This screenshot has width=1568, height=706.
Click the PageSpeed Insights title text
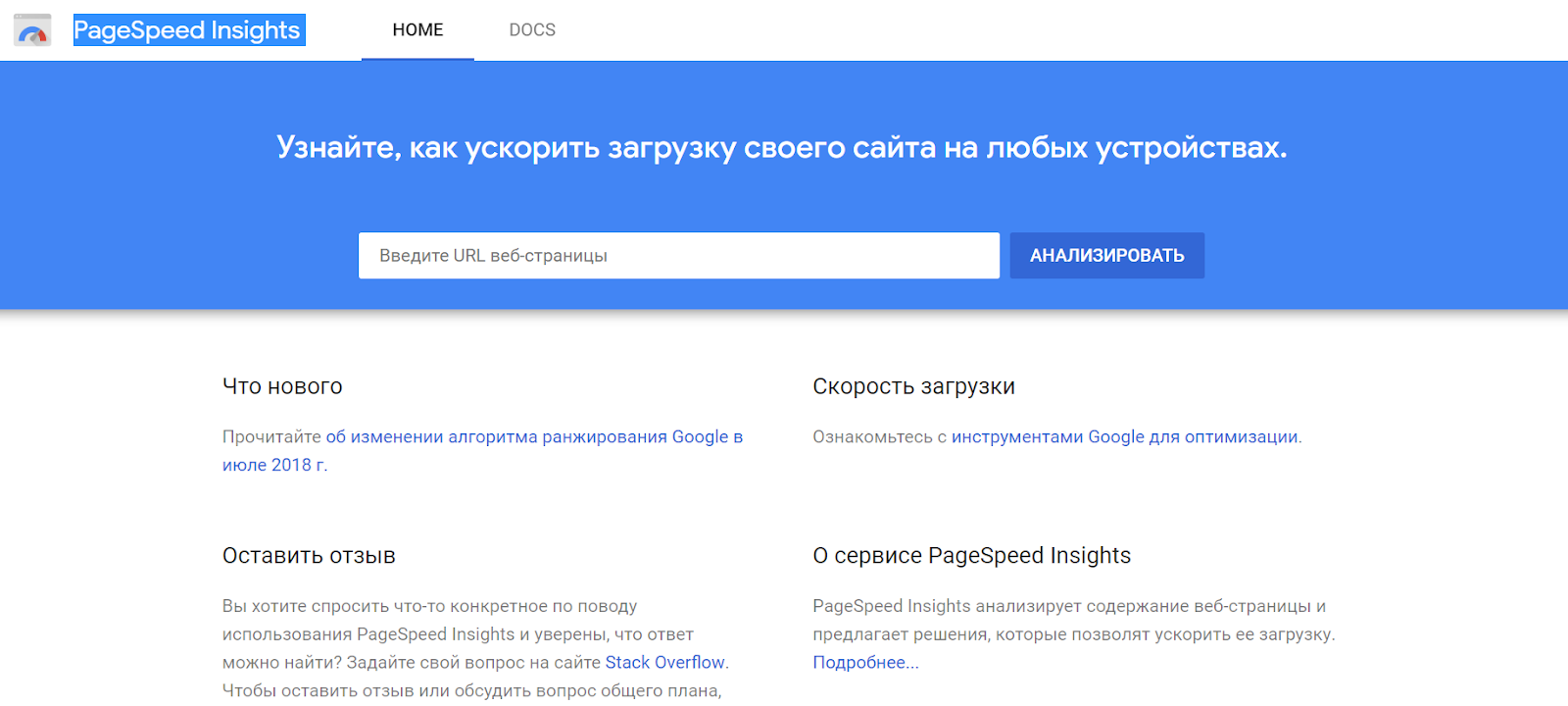click(187, 30)
